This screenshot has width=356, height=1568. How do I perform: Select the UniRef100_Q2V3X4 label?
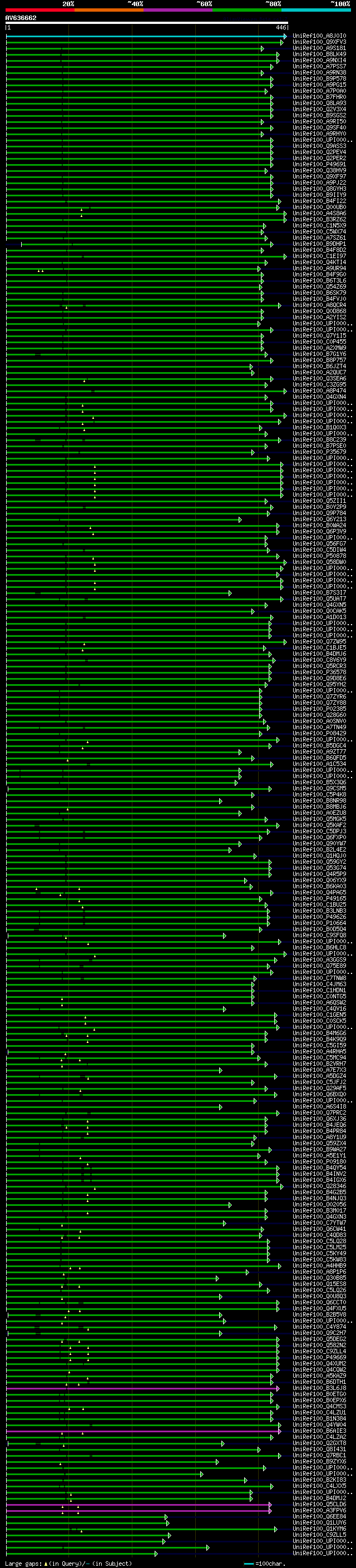tap(319, 109)
